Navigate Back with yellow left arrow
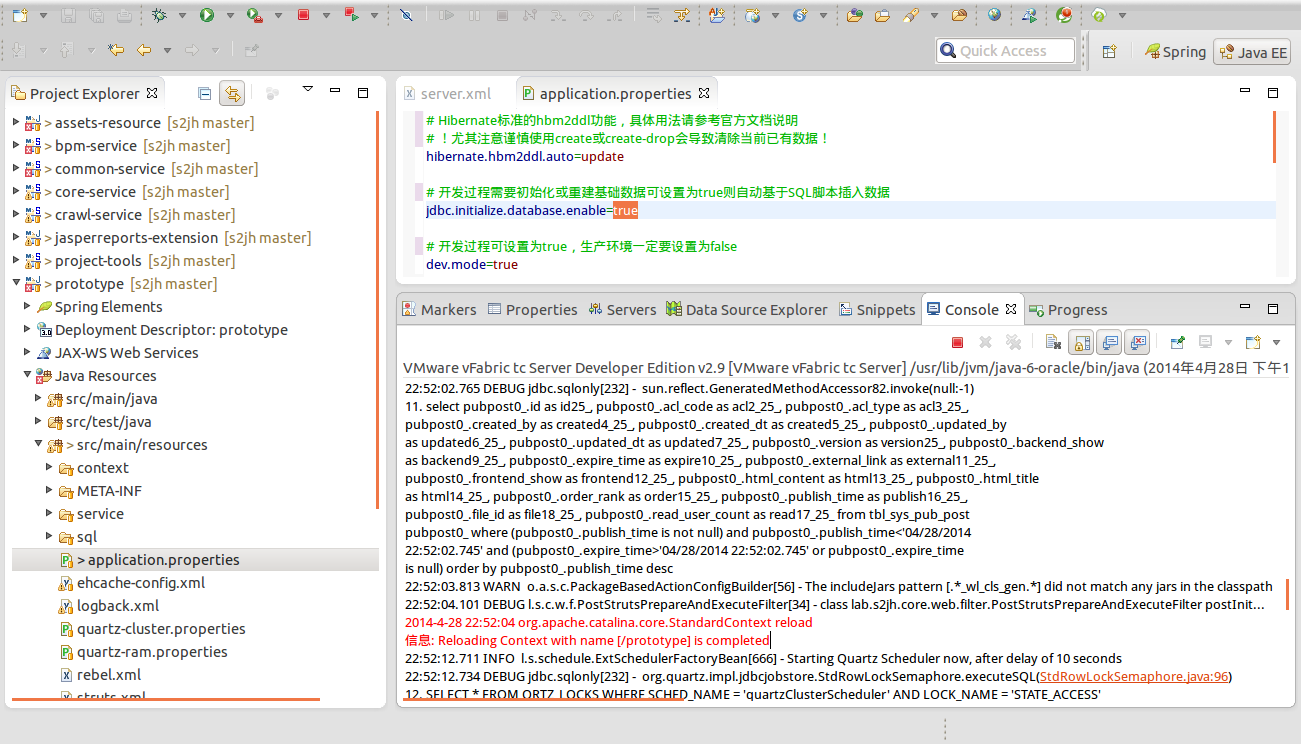Screen dimensions: 1301x744 pyautogui.click(x=144, y=50)
